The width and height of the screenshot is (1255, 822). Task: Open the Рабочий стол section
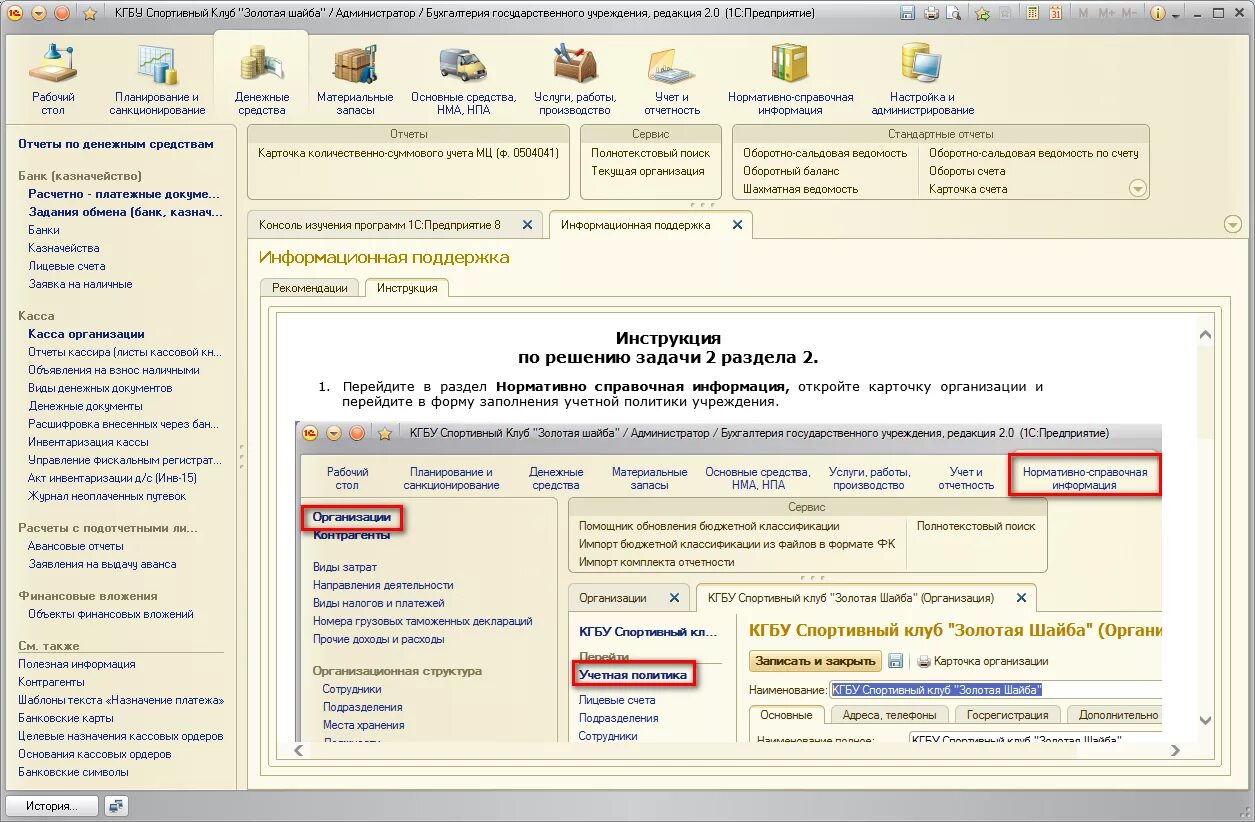[x=53, y=80]
